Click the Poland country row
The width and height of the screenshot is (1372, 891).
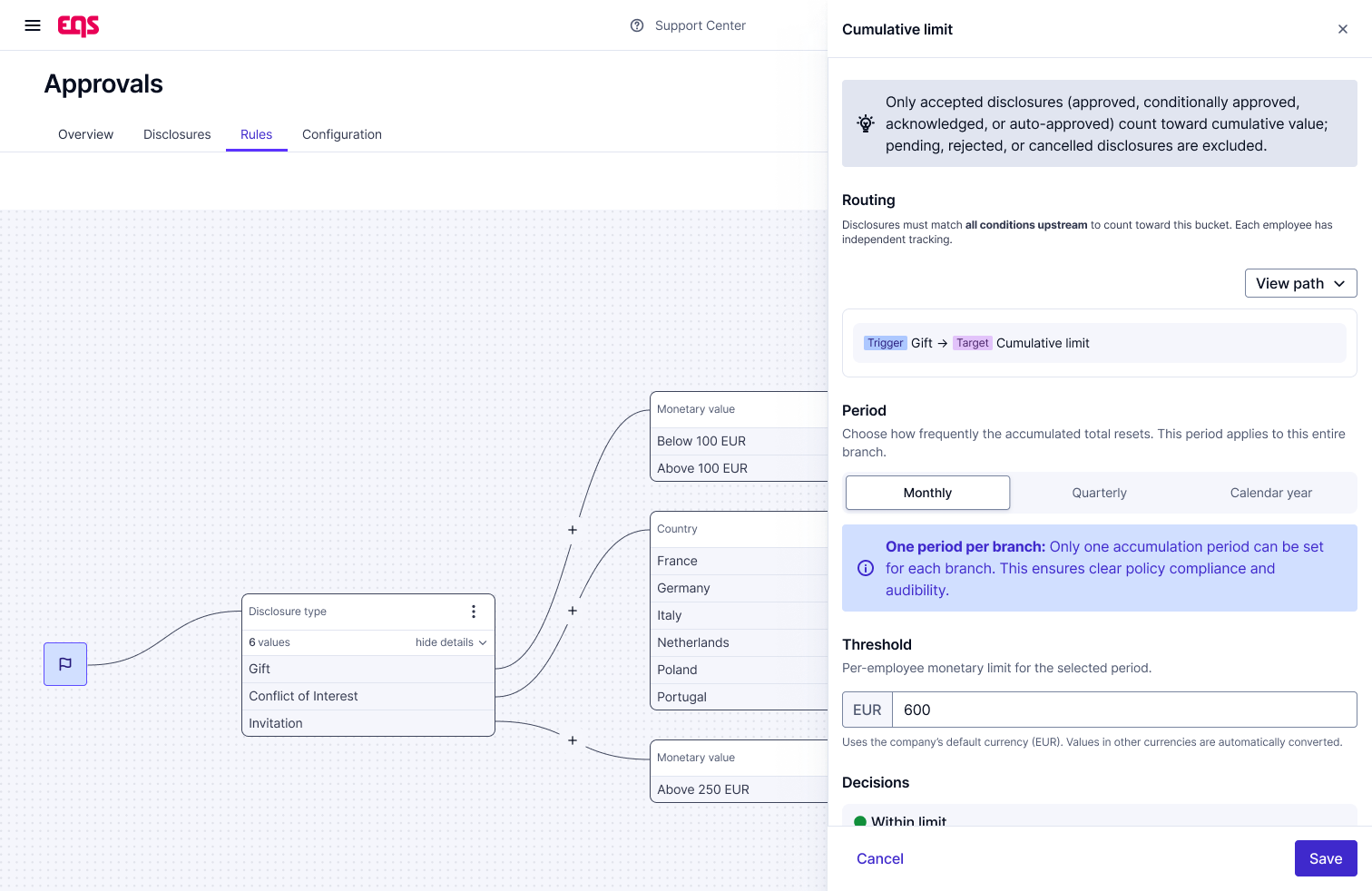click(x=740, y=670)
